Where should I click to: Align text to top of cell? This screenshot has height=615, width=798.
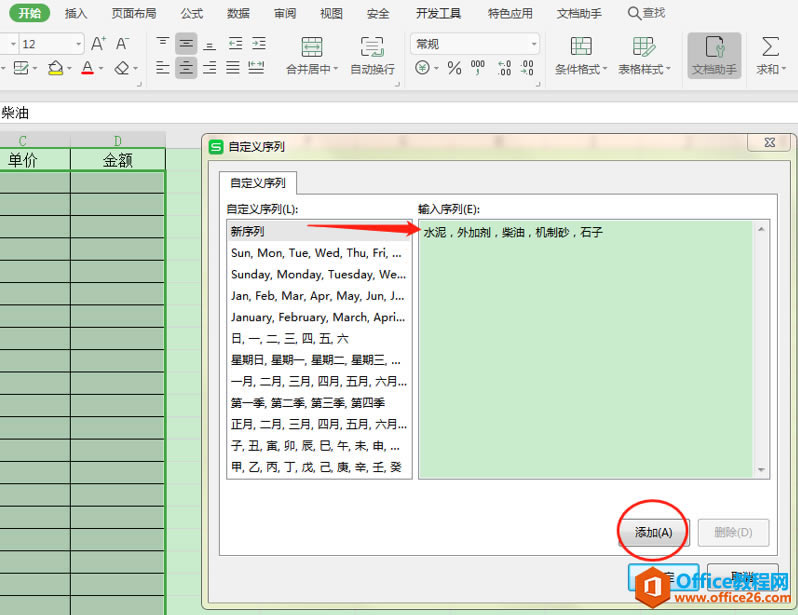(162, 44)
